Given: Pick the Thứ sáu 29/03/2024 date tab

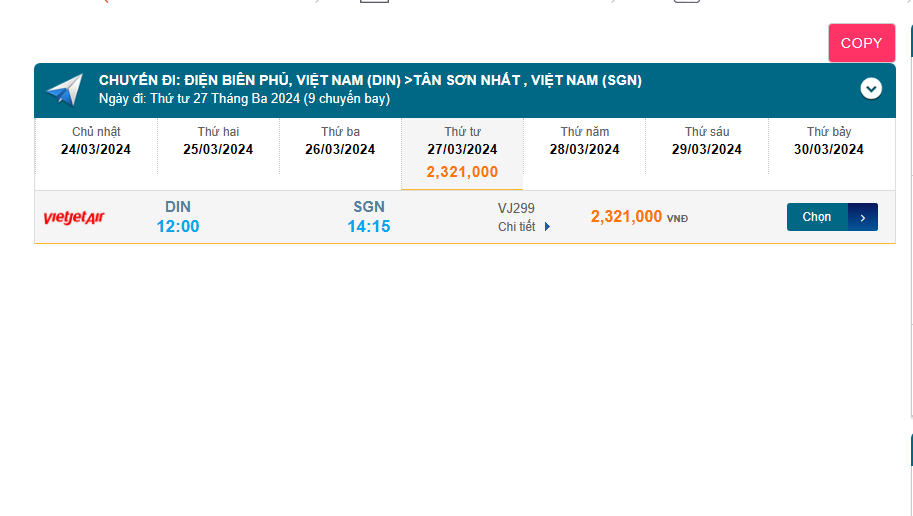Looking at the screenshot, I should 707,141.
